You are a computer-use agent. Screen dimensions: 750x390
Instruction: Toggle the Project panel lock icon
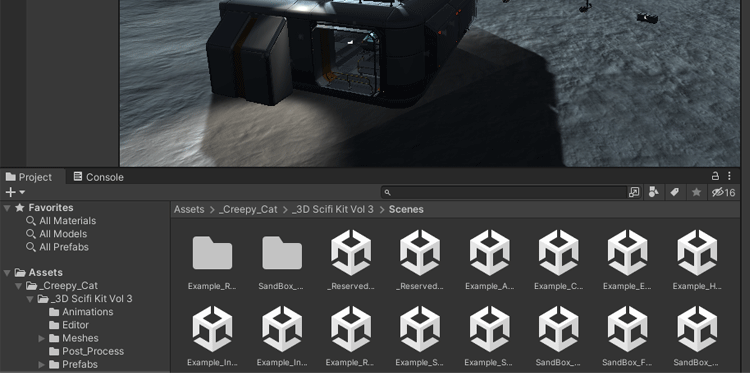pyautogui.click(x=715, y=176)
